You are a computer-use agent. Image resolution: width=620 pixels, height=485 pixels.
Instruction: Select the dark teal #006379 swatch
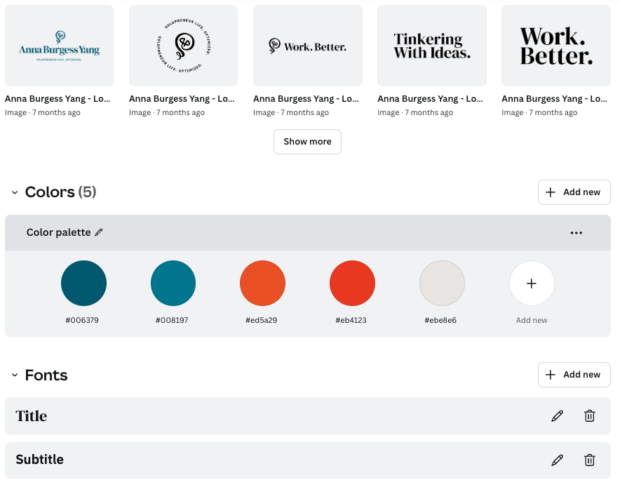[x=83, y=283]
